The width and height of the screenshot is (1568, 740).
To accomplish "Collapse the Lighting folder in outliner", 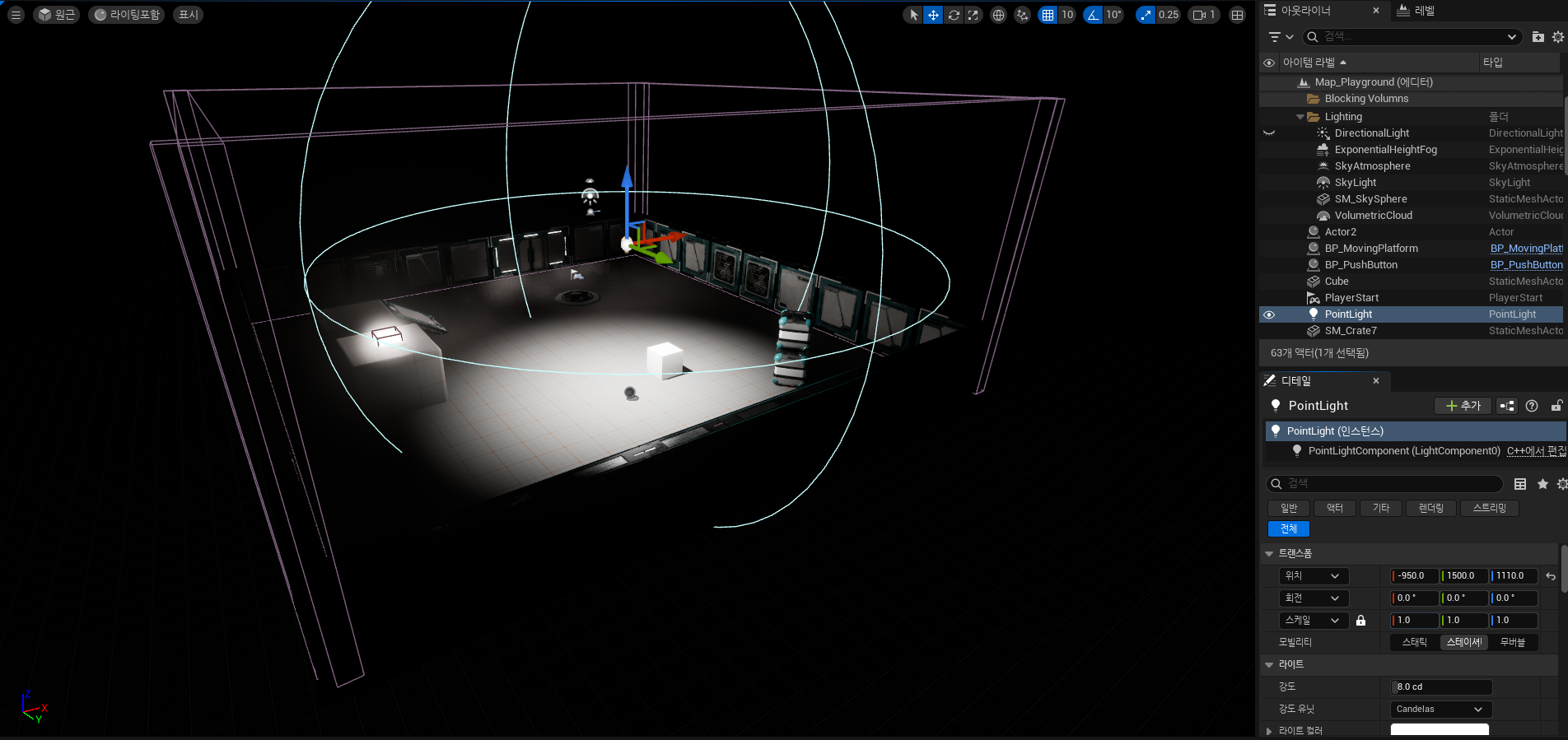I will pos(1300,117).
